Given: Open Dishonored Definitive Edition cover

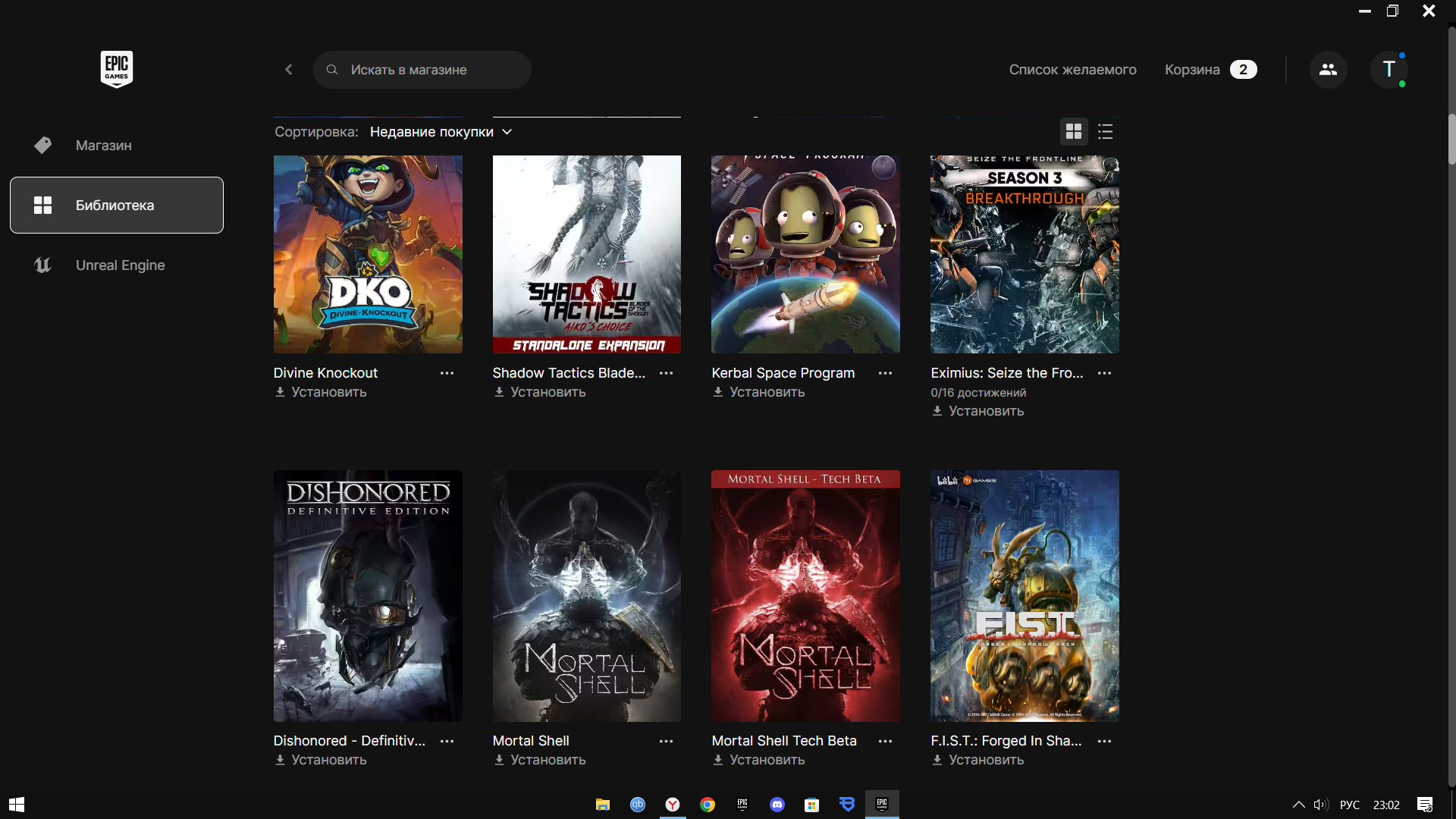Looking at the screenshot, I should 368,596.
